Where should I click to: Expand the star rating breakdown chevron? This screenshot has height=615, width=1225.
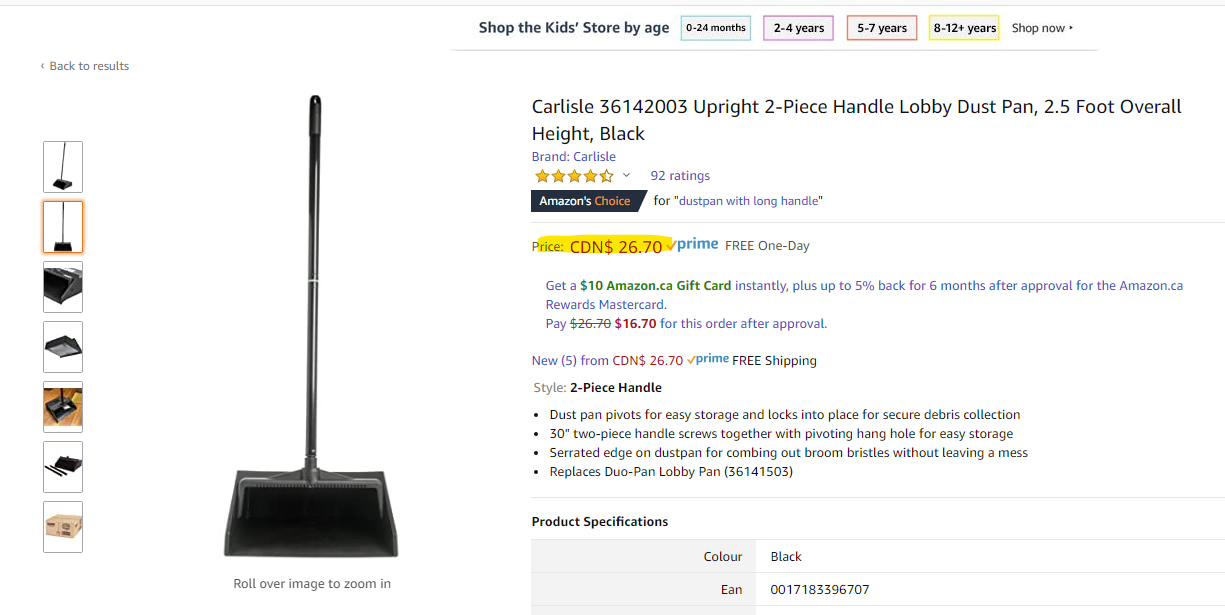pos(626,176)
